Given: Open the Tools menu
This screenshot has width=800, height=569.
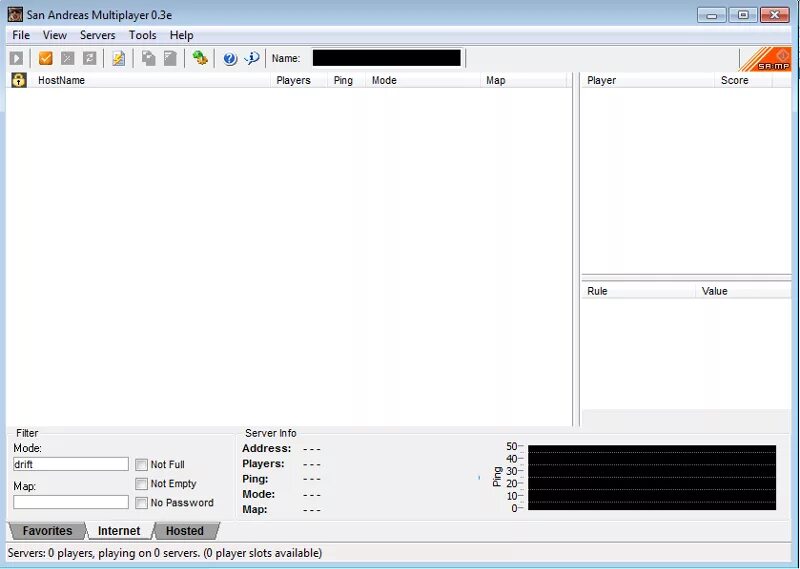Looking at the screenshot, I should coord(142,35).
